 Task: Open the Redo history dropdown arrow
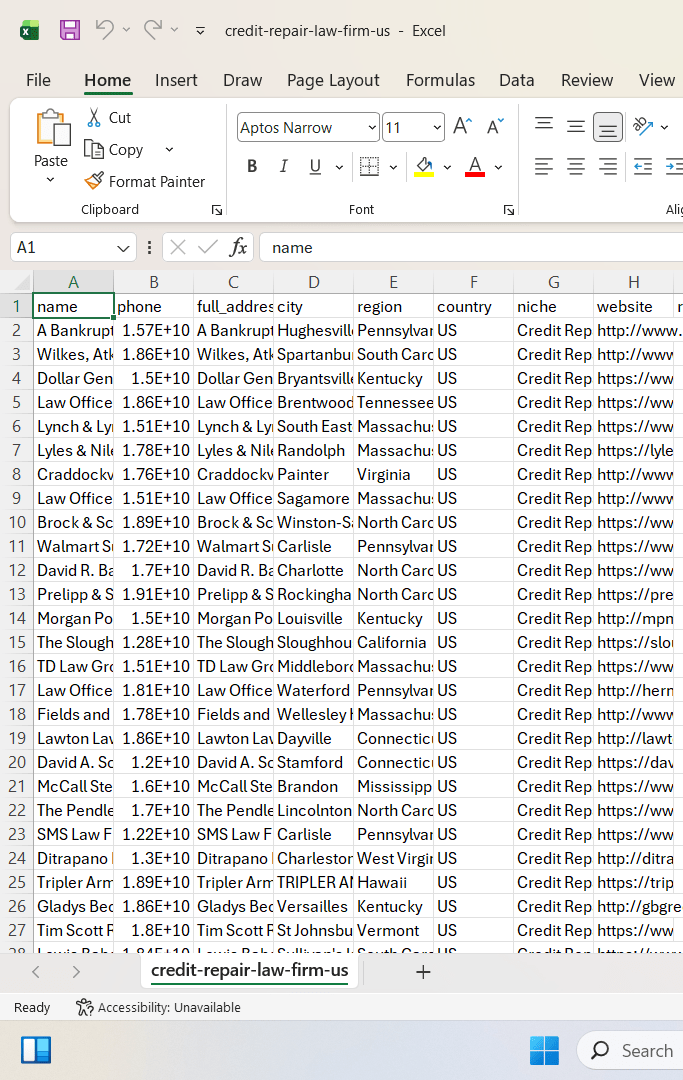(x=174, y=30)
